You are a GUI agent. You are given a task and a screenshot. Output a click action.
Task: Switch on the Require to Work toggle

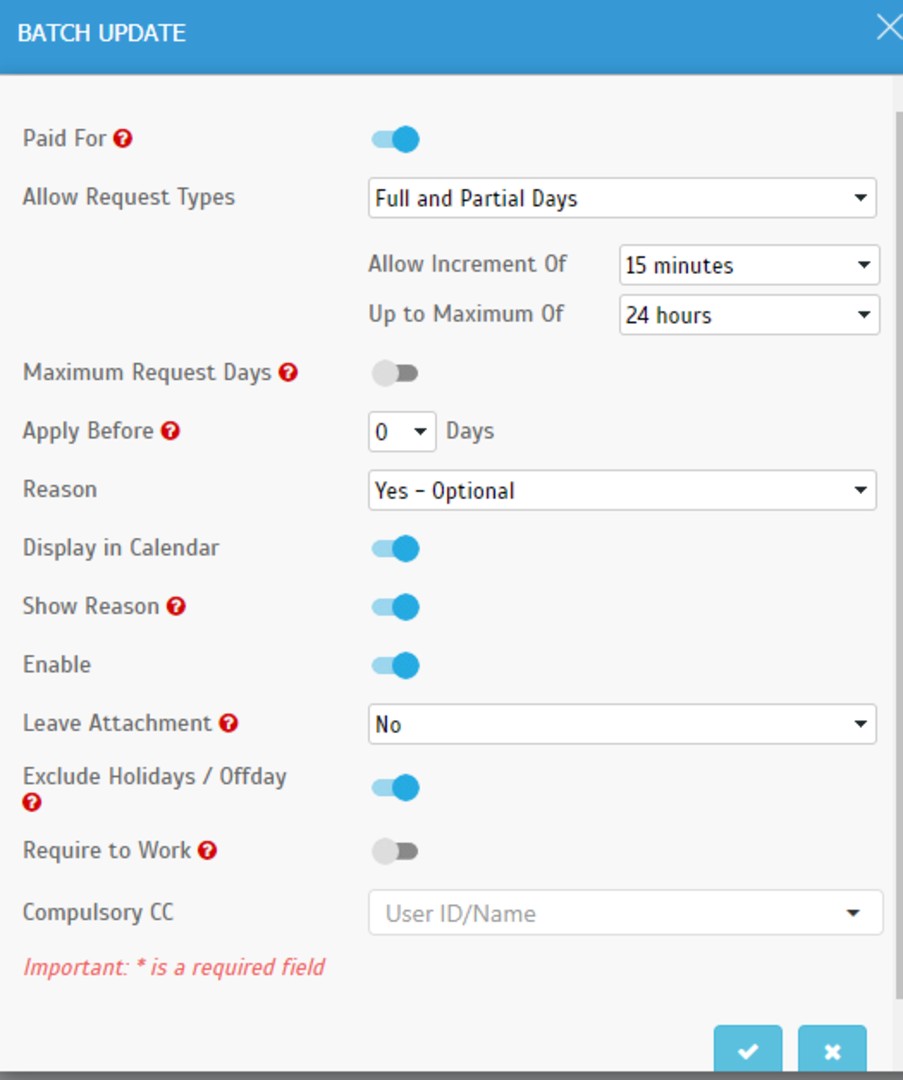pos(394,851)
